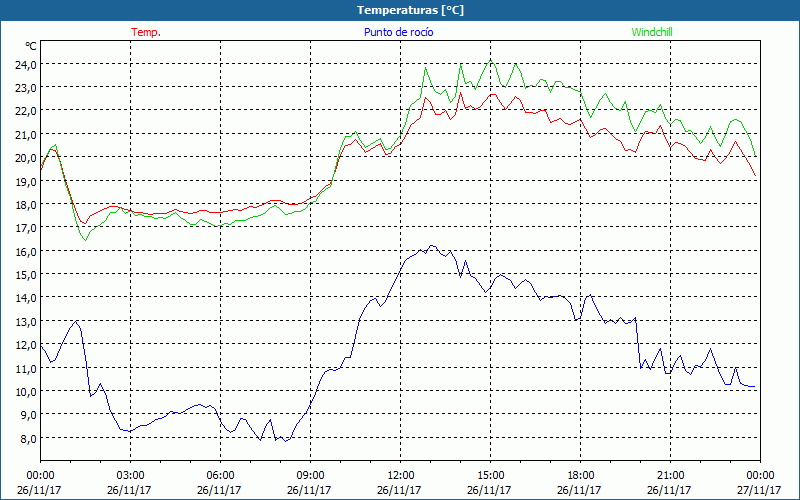Viewport: 800px width, 500px height.
Task: Click the 24,0 y-axis value
Action: tap(27, 65)
